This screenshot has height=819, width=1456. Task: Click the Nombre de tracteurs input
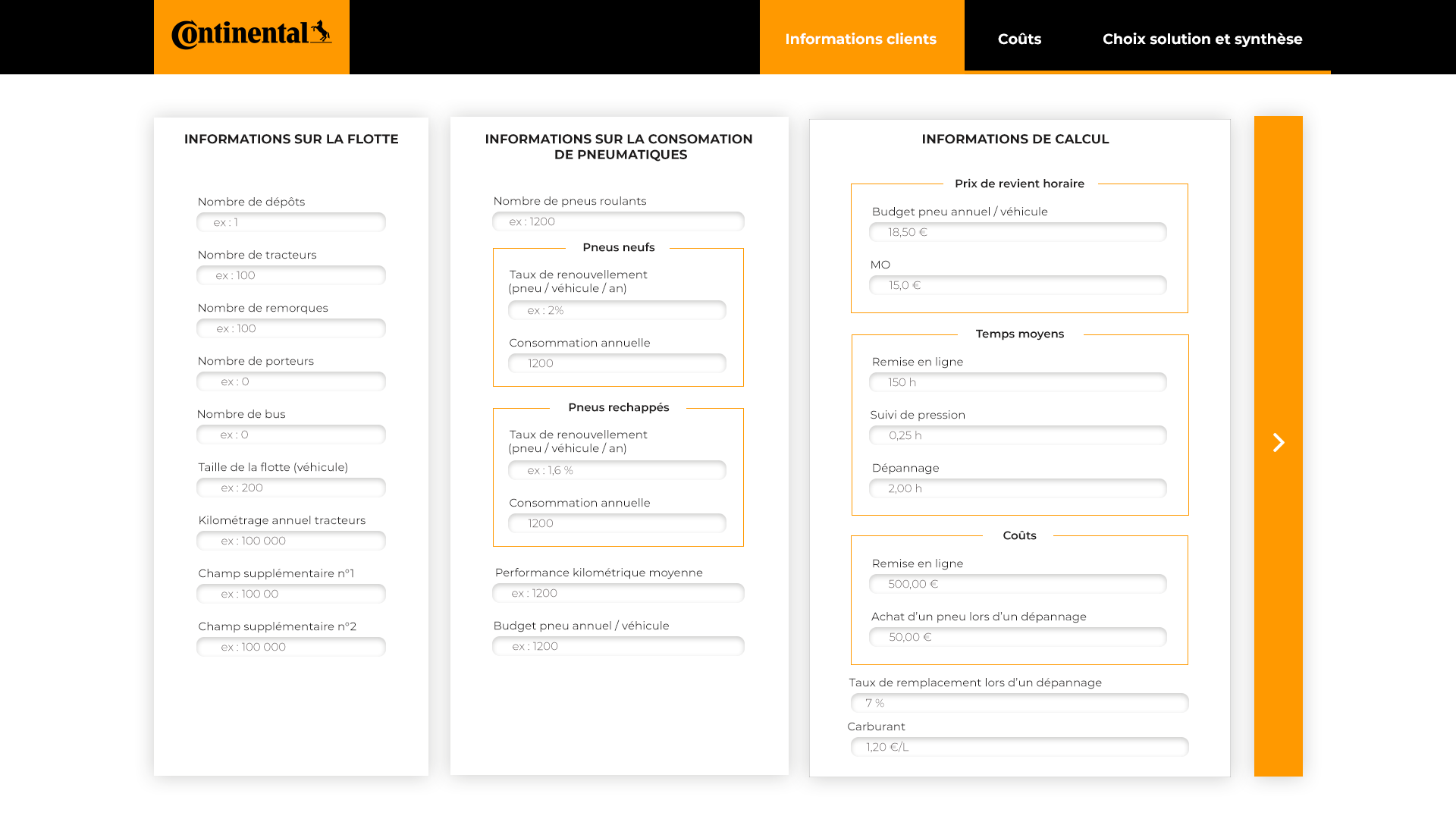(291, 275)
